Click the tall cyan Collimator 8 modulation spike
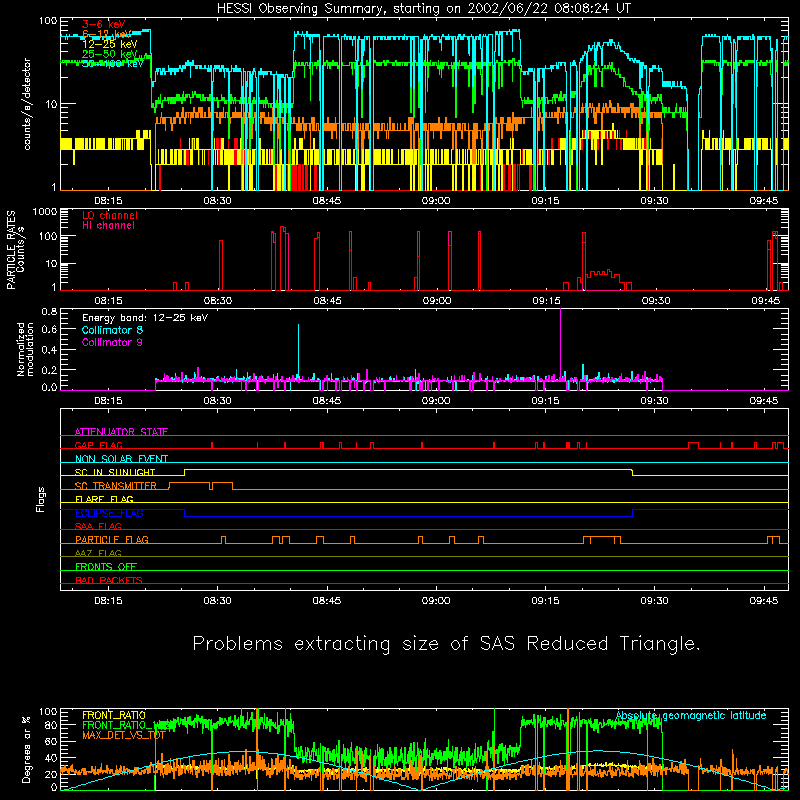The width and height of the screenshot is (800, 800). click(298, 352)
